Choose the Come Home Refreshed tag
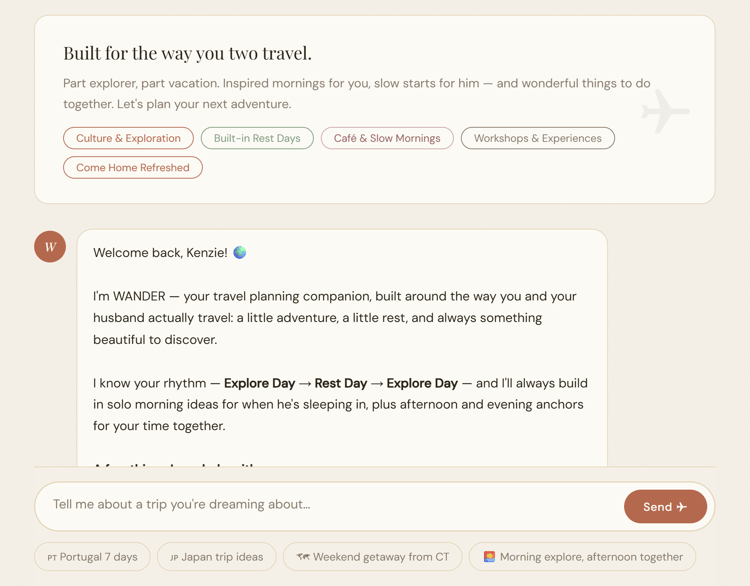Image resolution: width=750 pixels, height=586 pixels. pyautogui.click(x=133, y=167)
